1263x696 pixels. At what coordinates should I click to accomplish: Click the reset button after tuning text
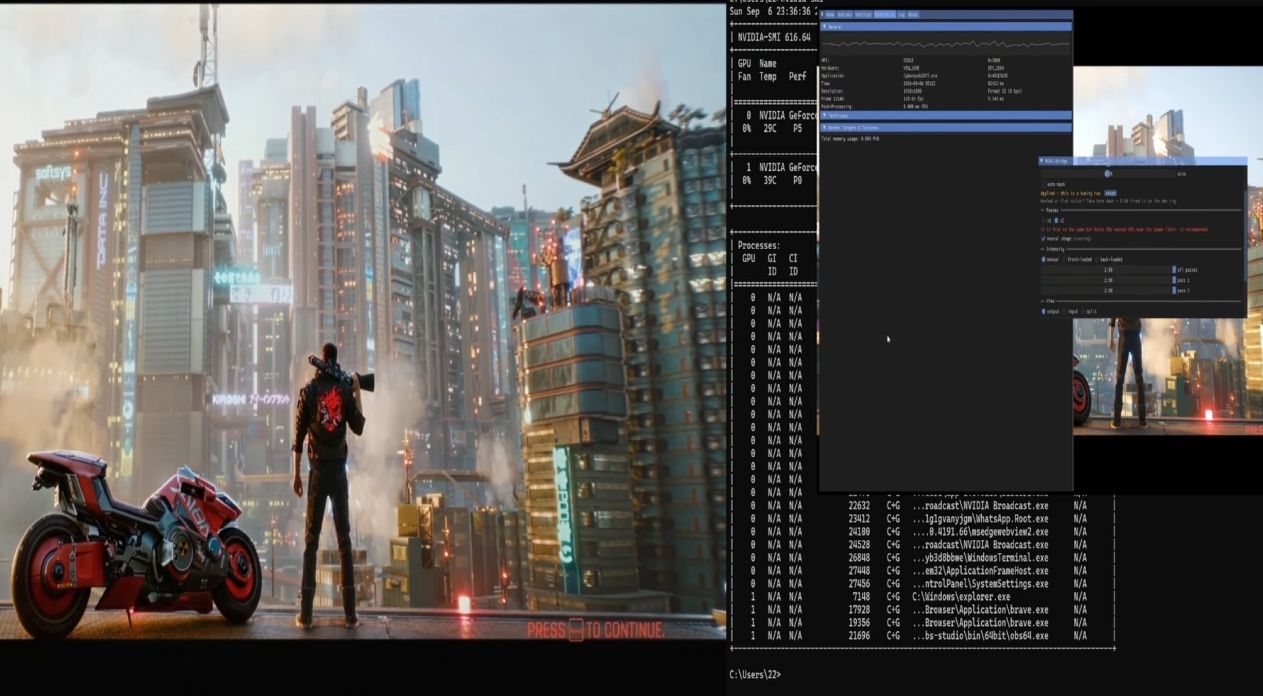tap(1110, 193)
